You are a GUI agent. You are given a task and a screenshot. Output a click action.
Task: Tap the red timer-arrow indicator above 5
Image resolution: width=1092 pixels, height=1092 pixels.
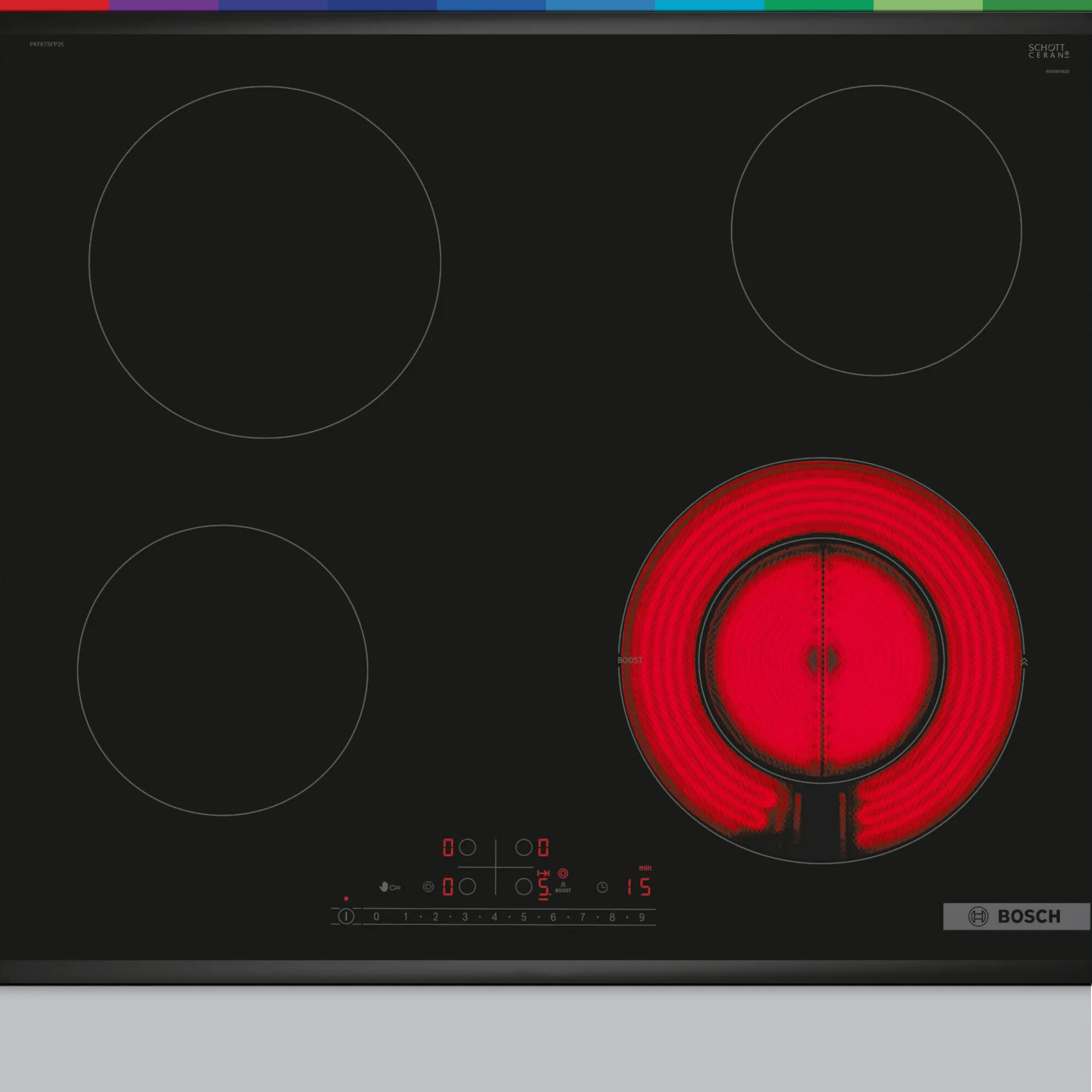tap(543, 873)
